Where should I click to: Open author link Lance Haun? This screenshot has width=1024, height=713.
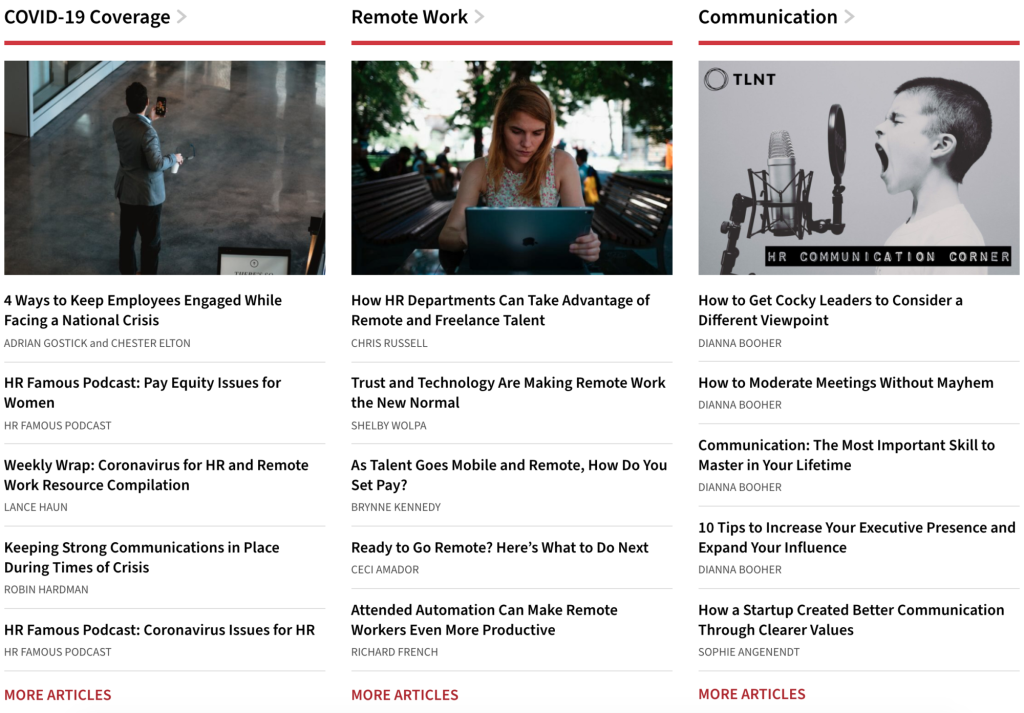(x=35, y=507)
